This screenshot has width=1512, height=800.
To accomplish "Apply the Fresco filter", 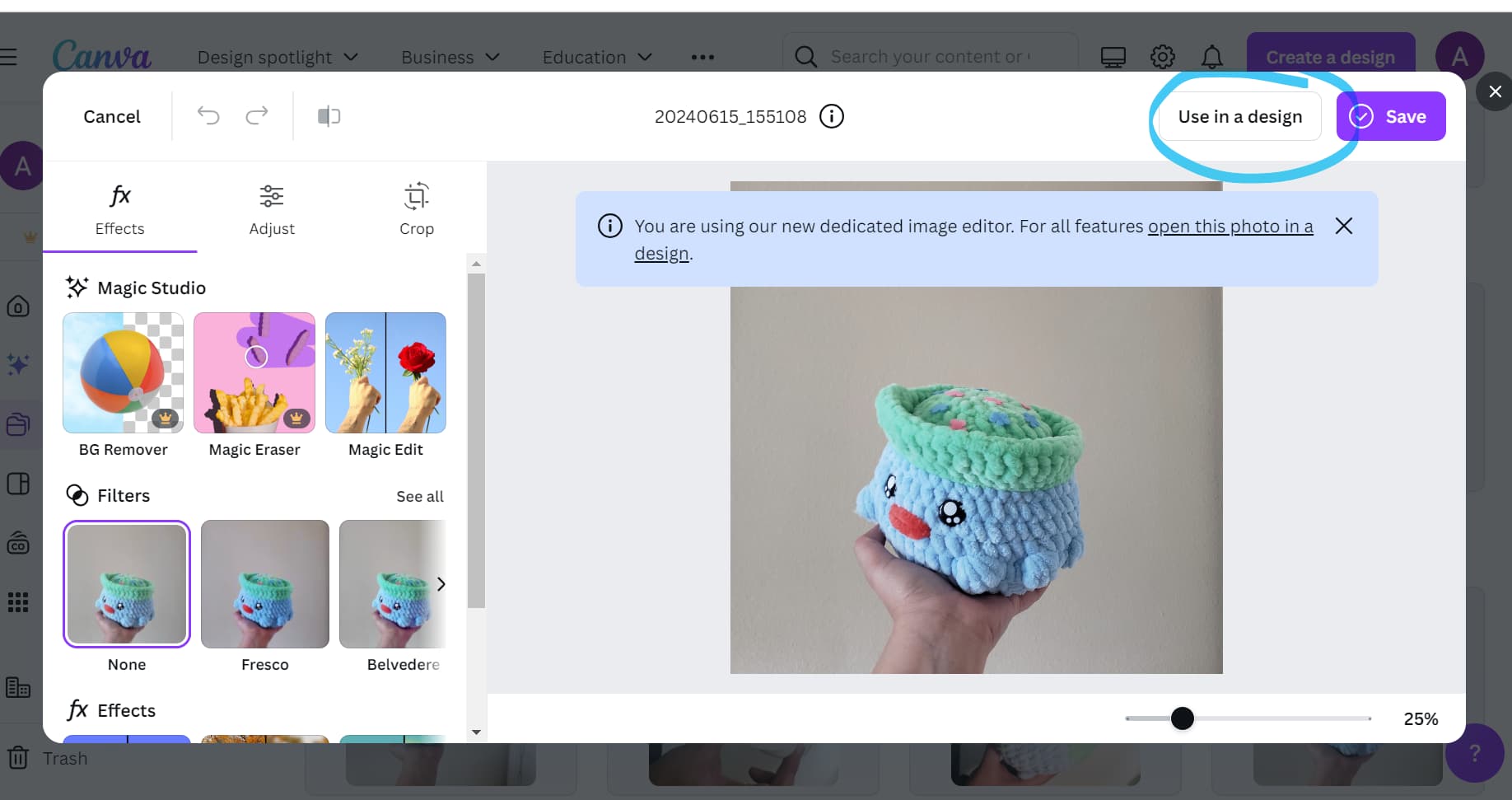I will [x=264, y=584].
